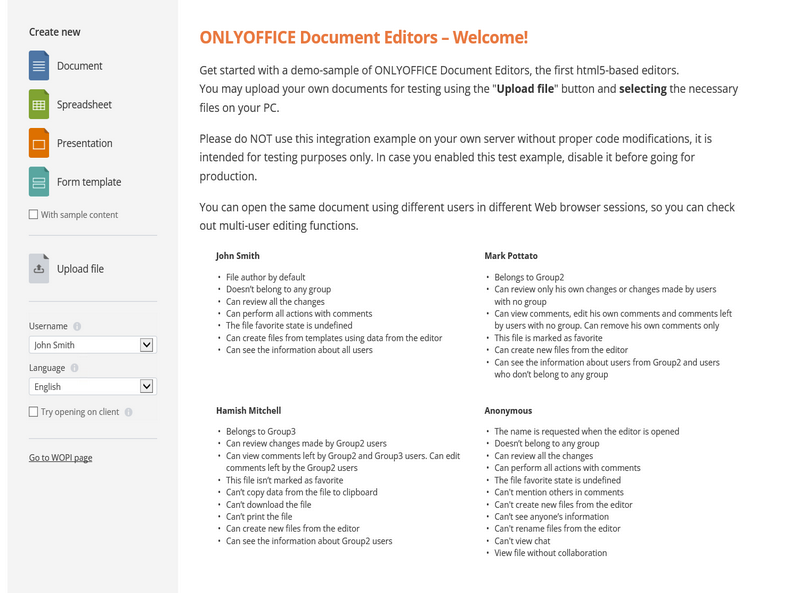This screenshot has height=593, width=797.
Task: Click 'Can't rename files from the editor'
Action: (x=558, y=529)
